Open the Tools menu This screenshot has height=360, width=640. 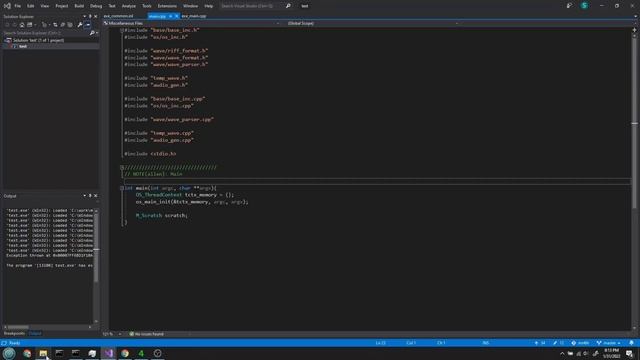pyautogui.click(x=147, y=6)
